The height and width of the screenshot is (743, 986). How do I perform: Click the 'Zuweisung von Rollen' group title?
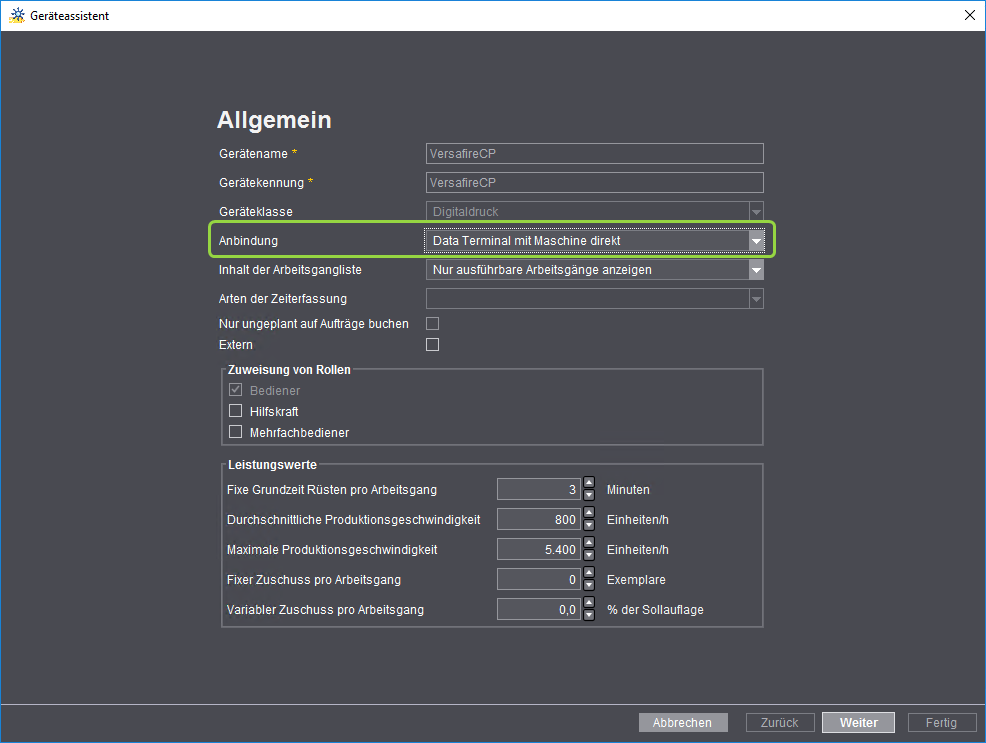point(289,370)
